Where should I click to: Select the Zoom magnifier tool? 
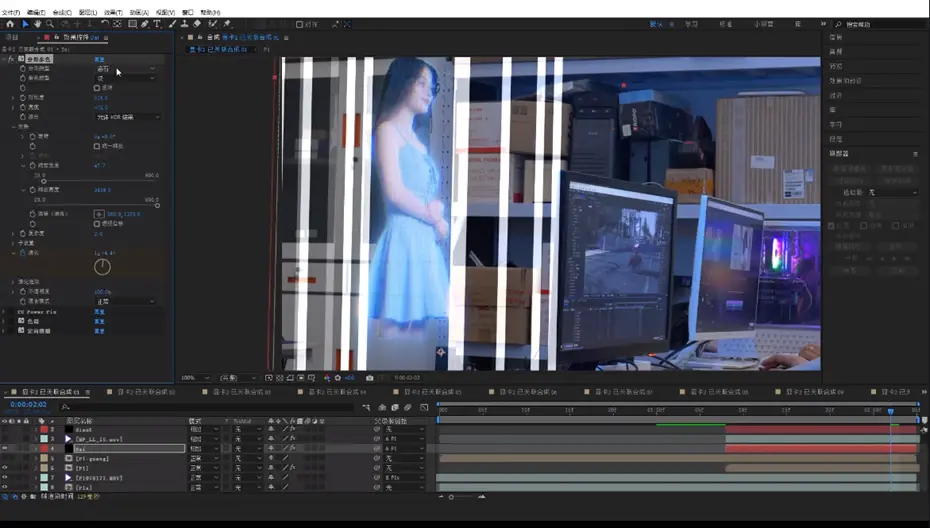50,24
